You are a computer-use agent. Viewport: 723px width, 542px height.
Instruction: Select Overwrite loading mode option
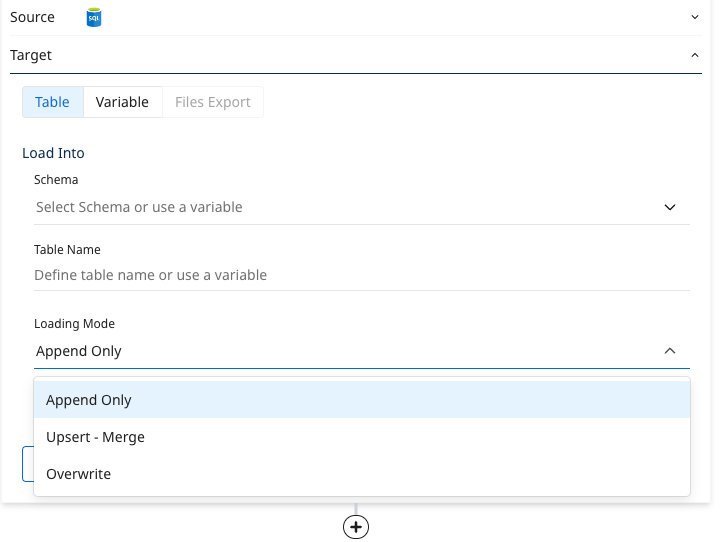[78, 474]
